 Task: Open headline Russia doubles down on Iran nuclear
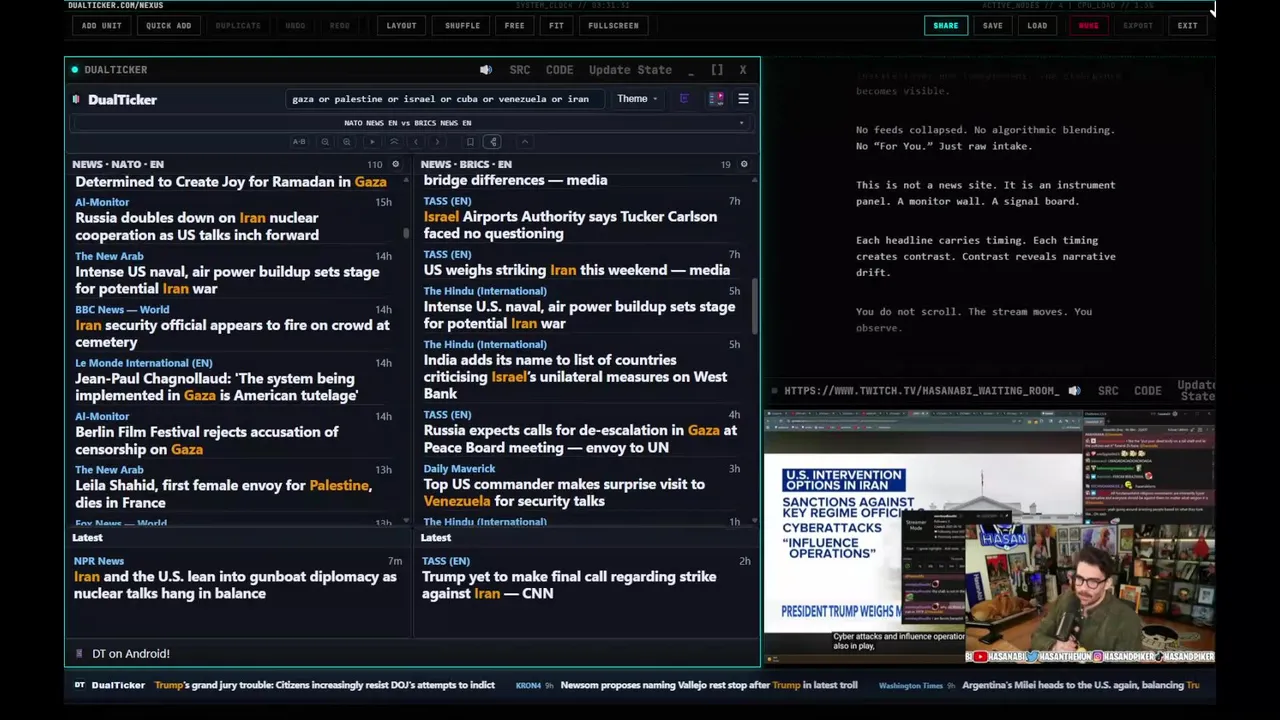click(197, 226)
